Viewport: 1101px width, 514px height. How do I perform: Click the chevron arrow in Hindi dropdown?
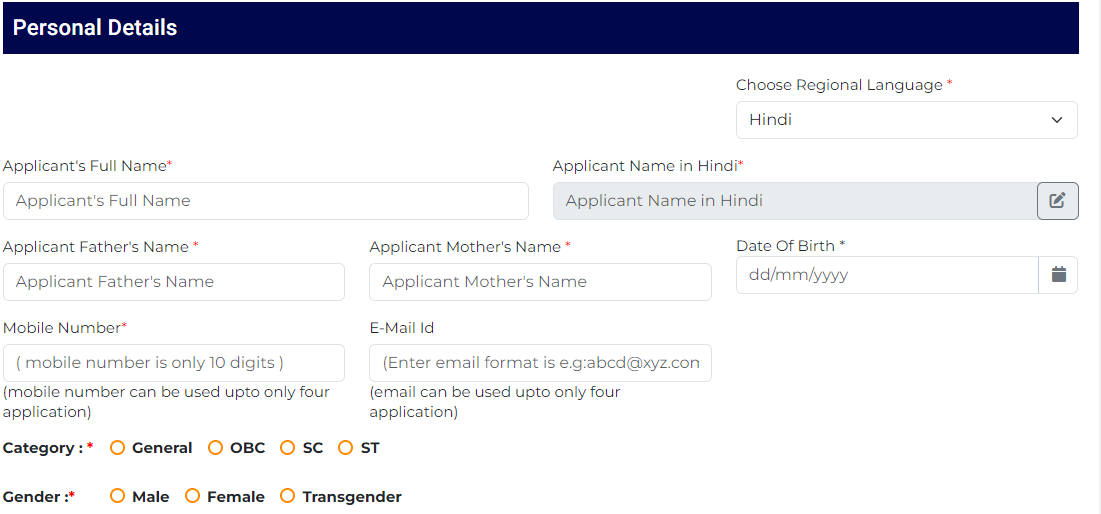tap(1057, 120)
